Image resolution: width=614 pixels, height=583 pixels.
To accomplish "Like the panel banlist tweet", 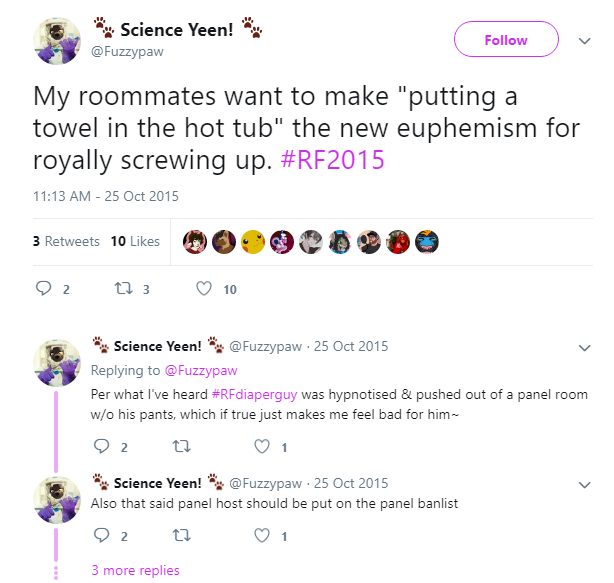I will (263, 536).
